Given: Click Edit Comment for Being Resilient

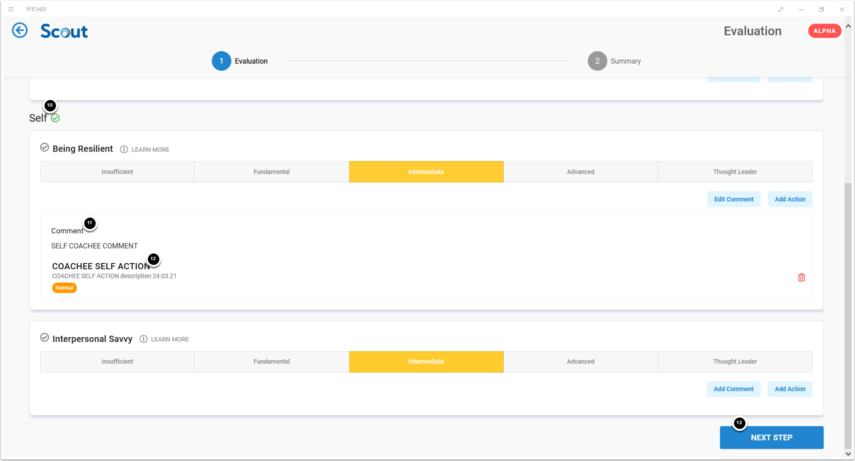Looking at the screenshot, I should (733, 199).
